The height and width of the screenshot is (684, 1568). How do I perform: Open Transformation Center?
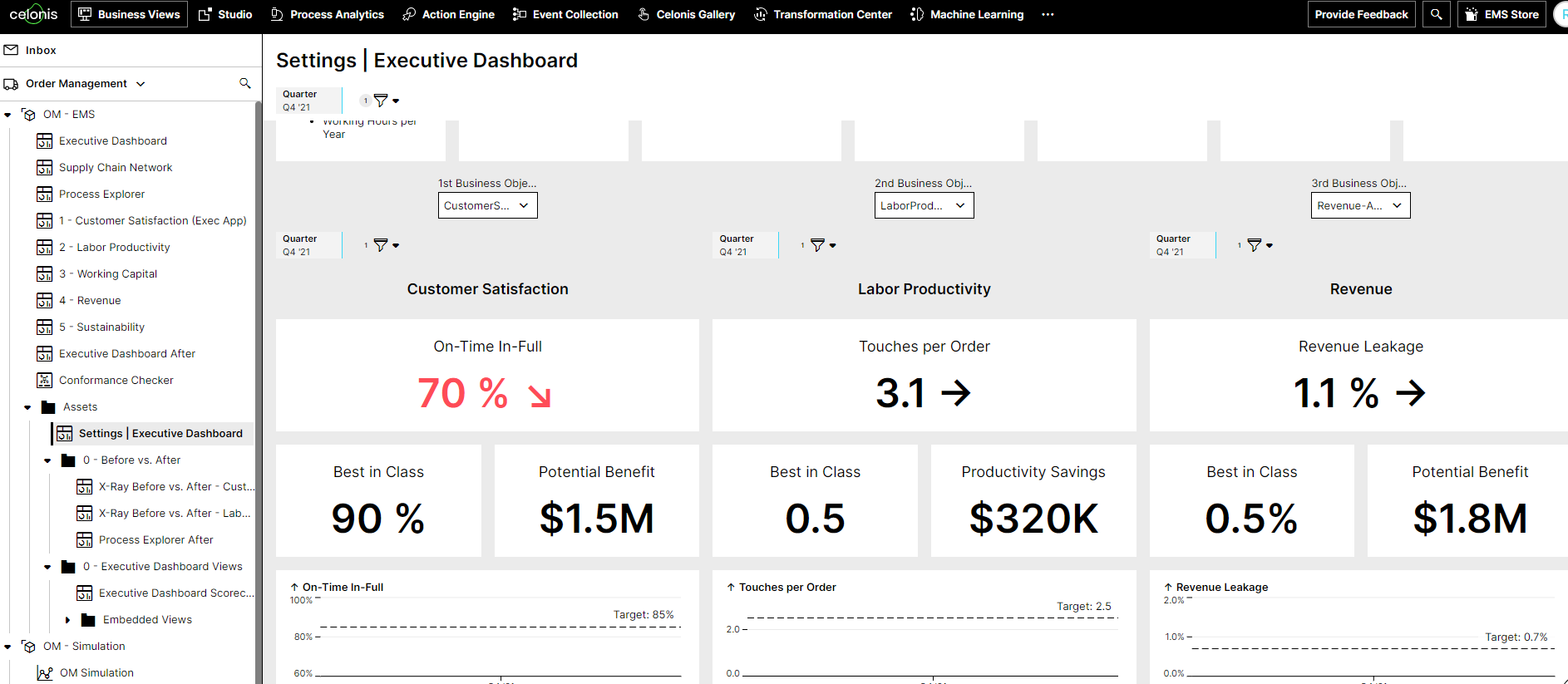[823, 14]
